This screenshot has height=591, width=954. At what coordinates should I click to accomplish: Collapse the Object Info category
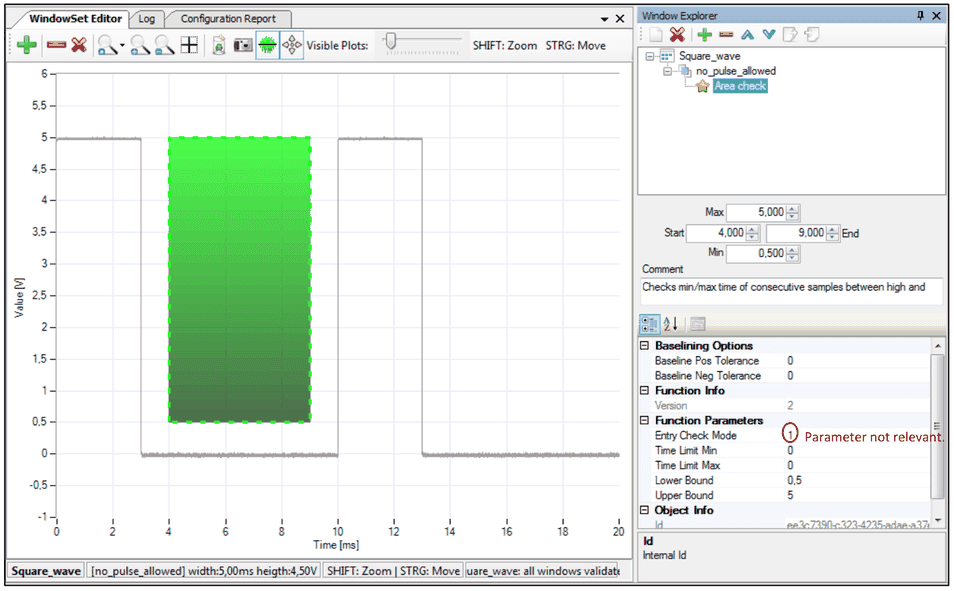click(x=644, y=510)
